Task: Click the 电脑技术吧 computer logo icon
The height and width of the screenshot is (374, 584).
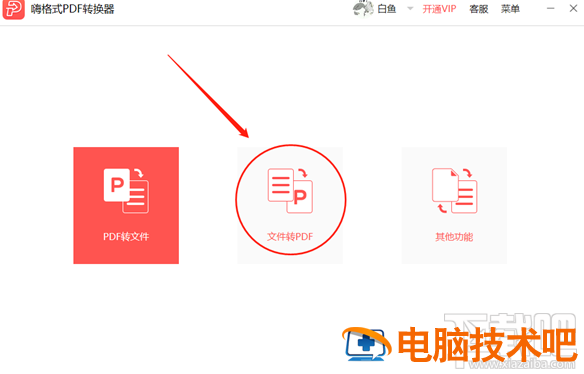Action: pos(366,344)
